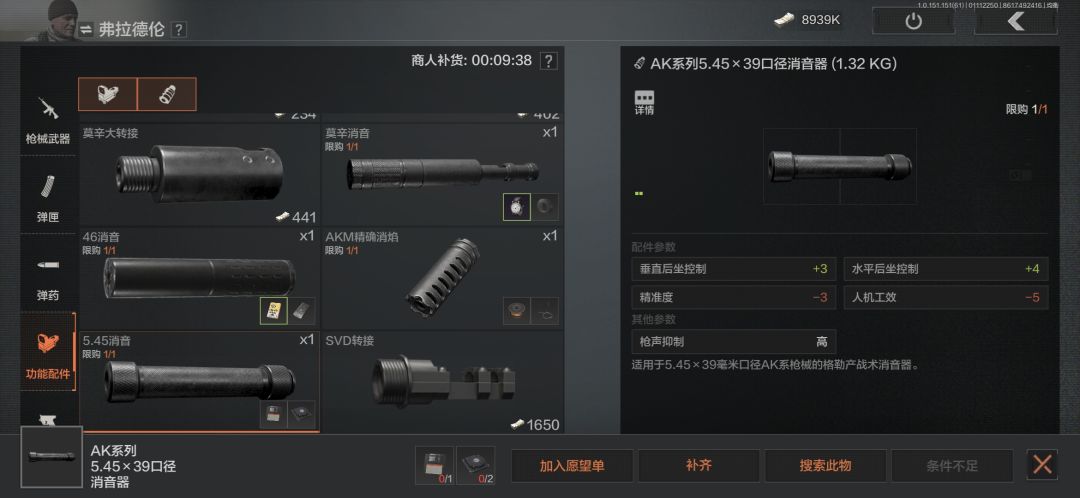
Task: Go back with the top-right arrow button
Action: click(x=1015, y=21)
